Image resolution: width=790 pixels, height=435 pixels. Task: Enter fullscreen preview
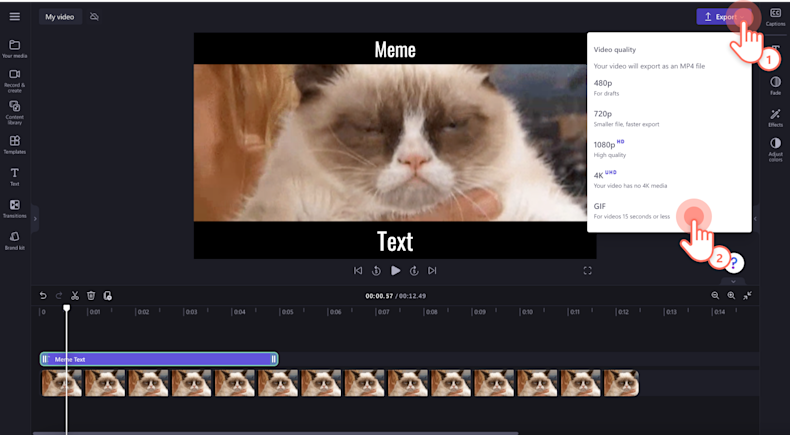[x=587, y=271]
